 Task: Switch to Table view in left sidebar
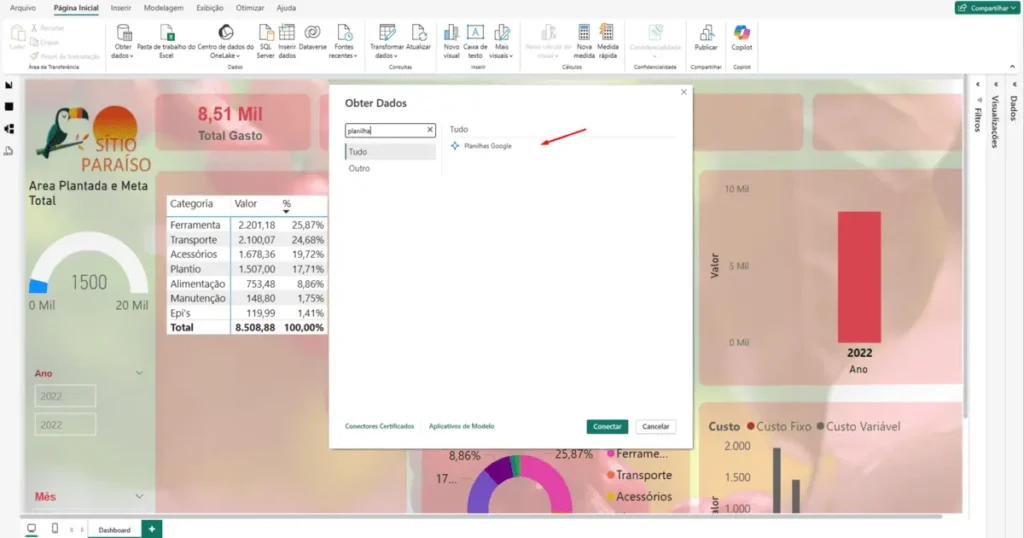(9, 106)
